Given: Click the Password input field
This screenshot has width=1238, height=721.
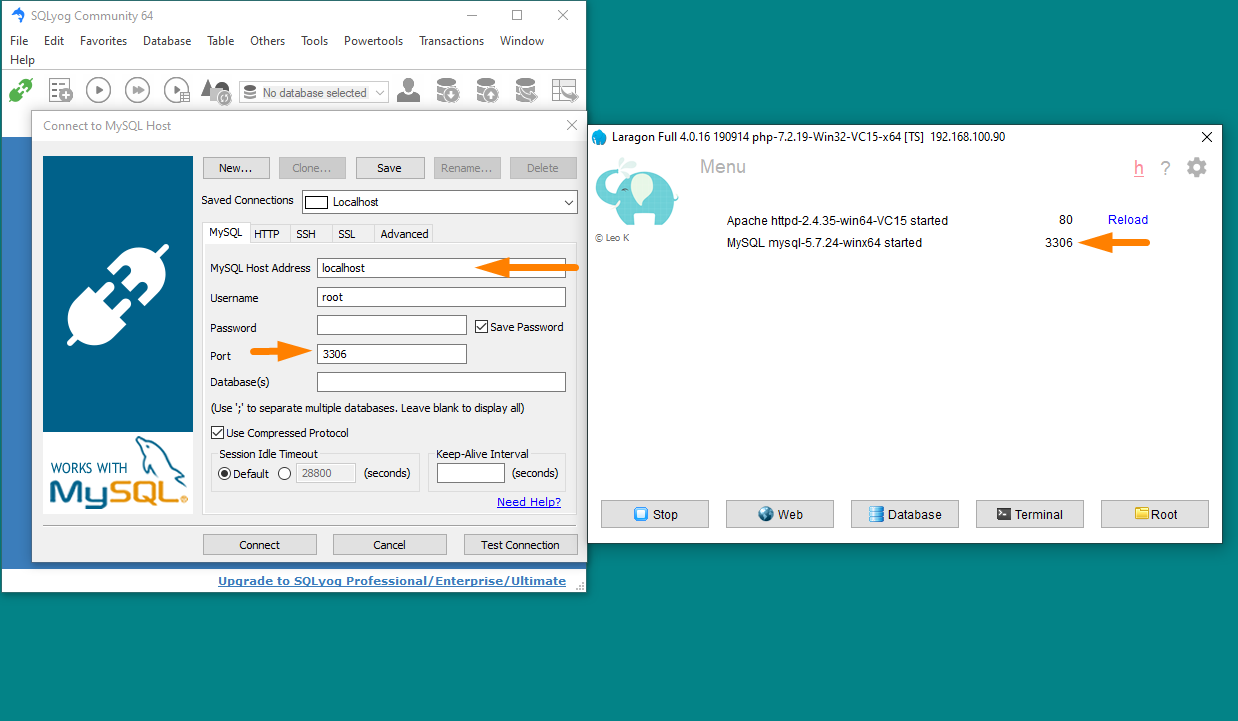Looking at the screenshot, I should [392, 325].
